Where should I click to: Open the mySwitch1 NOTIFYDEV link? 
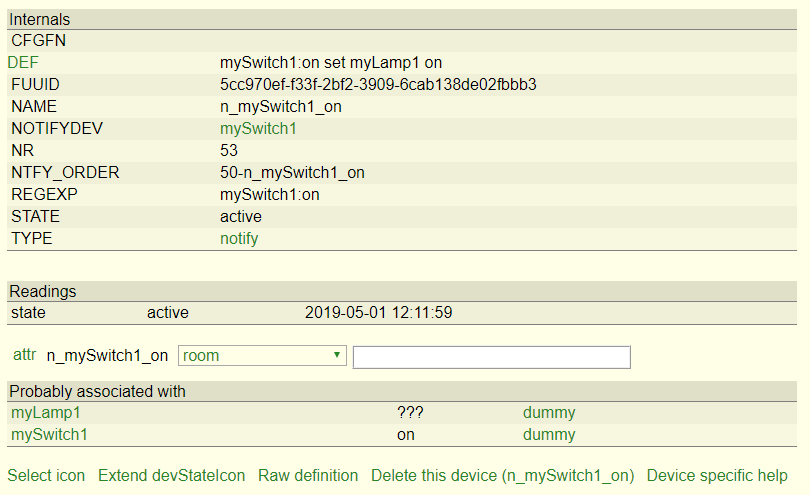click(258, 129)
